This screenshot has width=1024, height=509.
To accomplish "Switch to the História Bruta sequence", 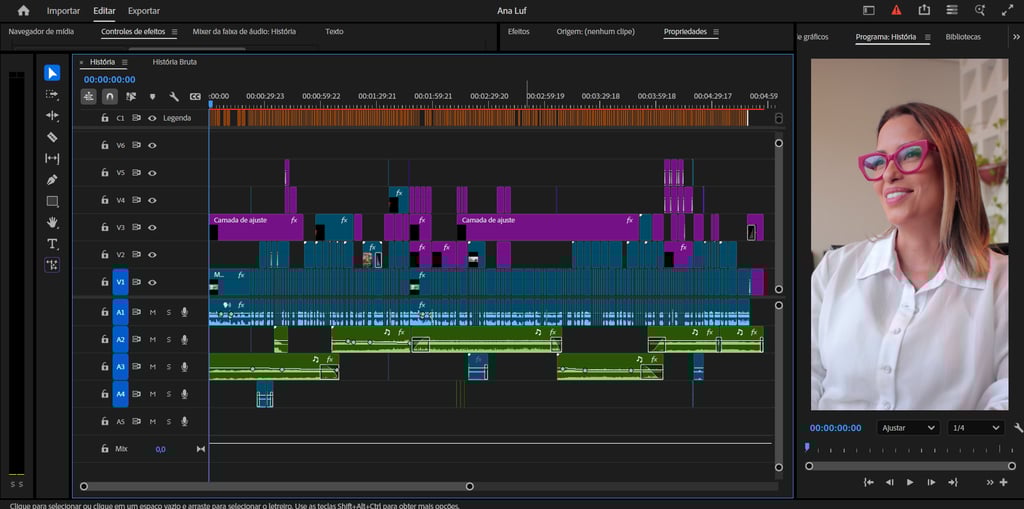I will tap(174, 62).
